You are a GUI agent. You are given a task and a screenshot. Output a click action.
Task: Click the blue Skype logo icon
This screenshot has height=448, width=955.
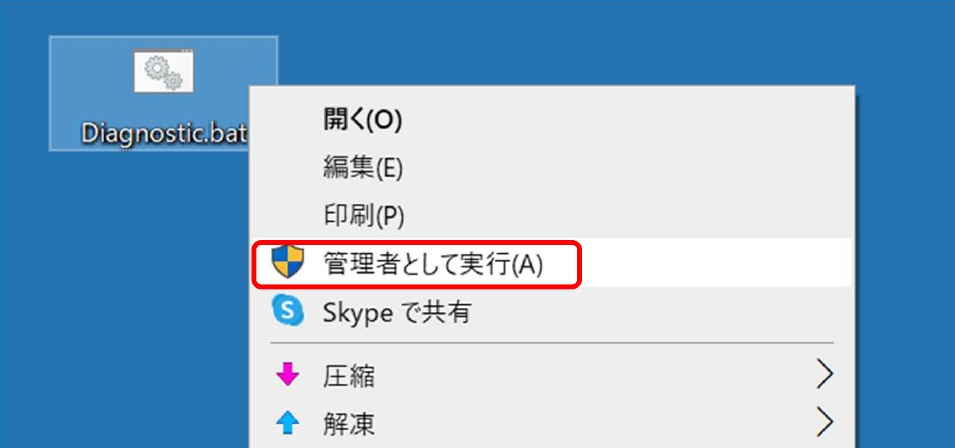pos(287,312)
